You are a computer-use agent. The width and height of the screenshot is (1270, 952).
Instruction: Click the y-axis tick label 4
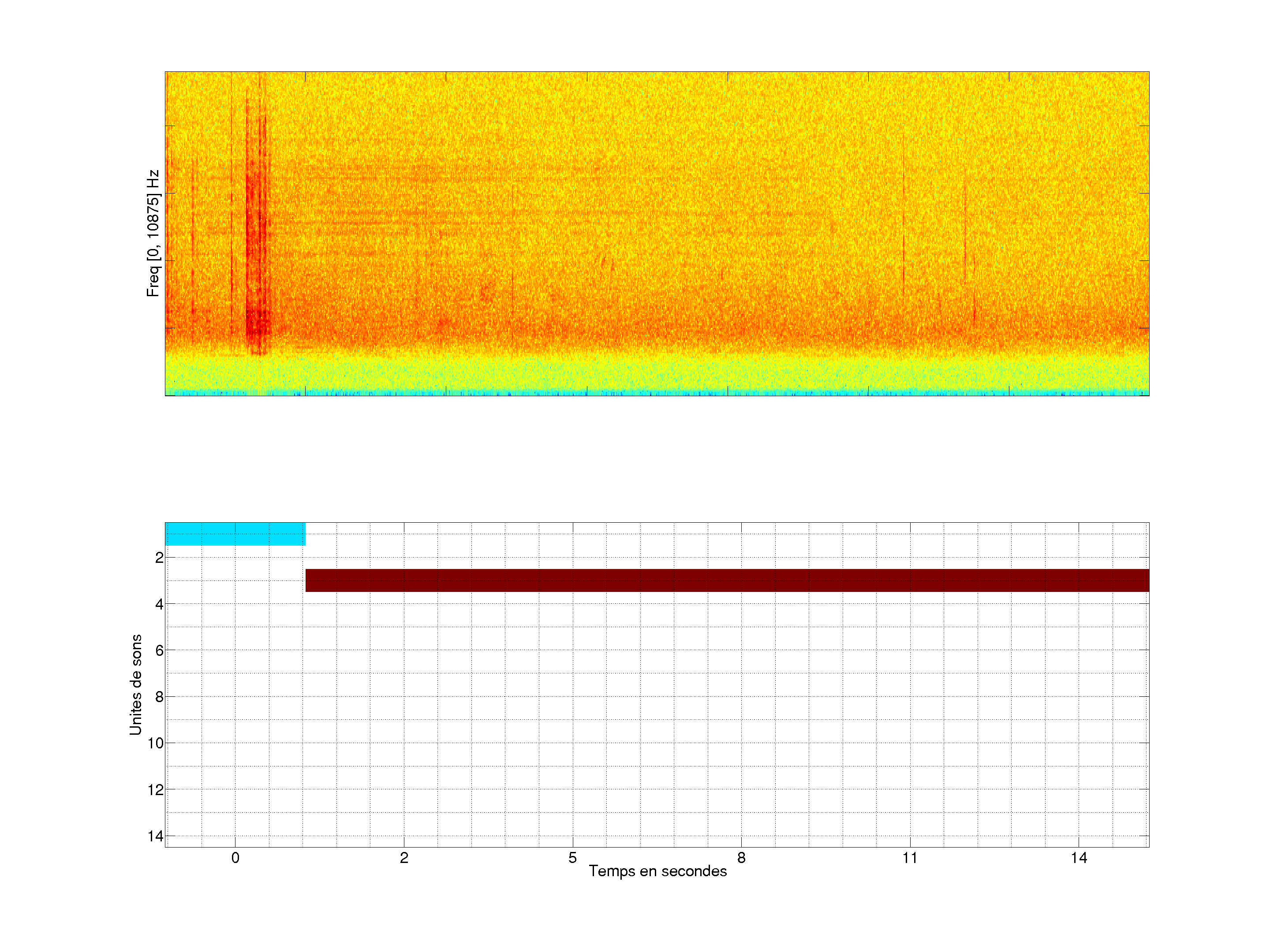(x=159, y=604)
